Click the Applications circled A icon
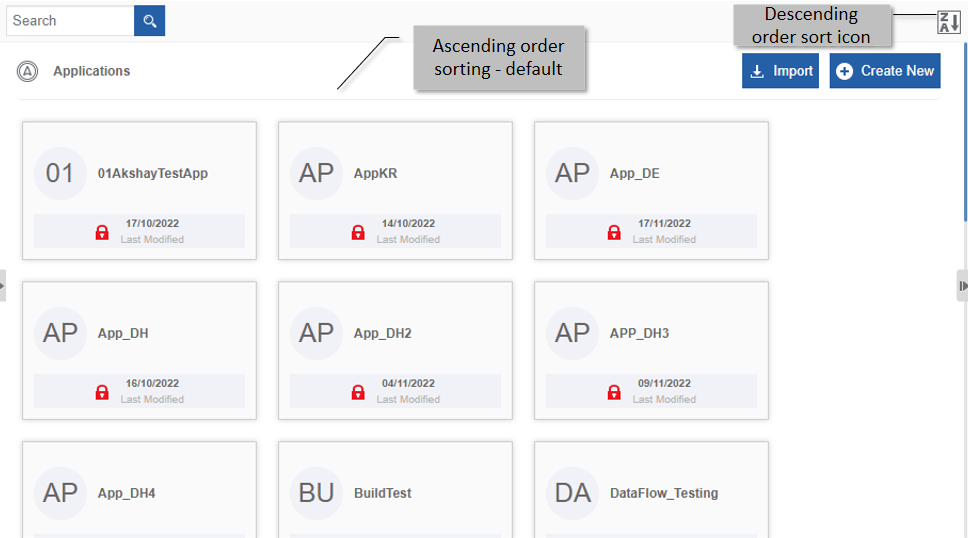The height and width of the screenshot is (538, 968). click(x=27, y=71)
